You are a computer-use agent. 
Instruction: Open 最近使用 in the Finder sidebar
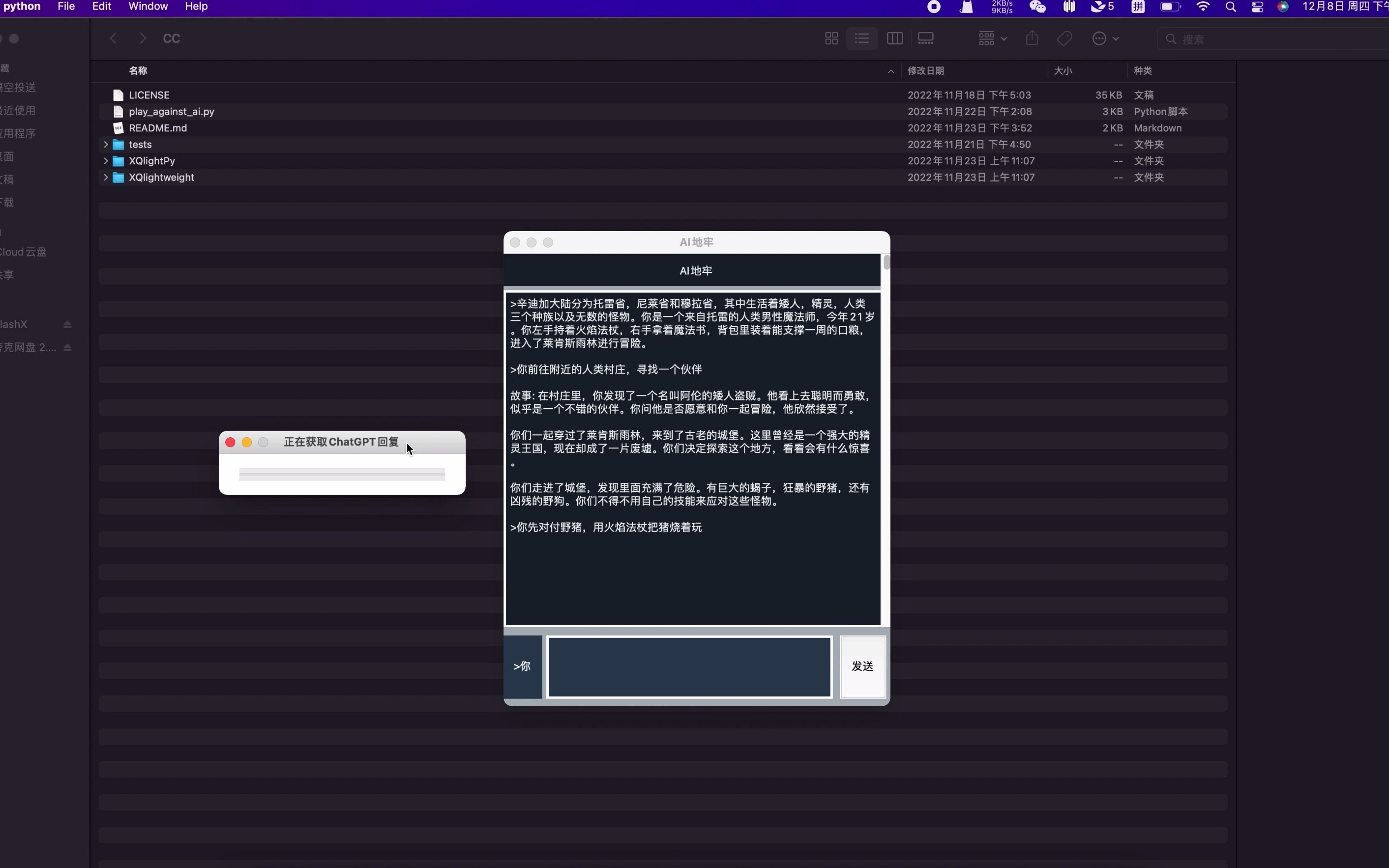coord(18,110)
